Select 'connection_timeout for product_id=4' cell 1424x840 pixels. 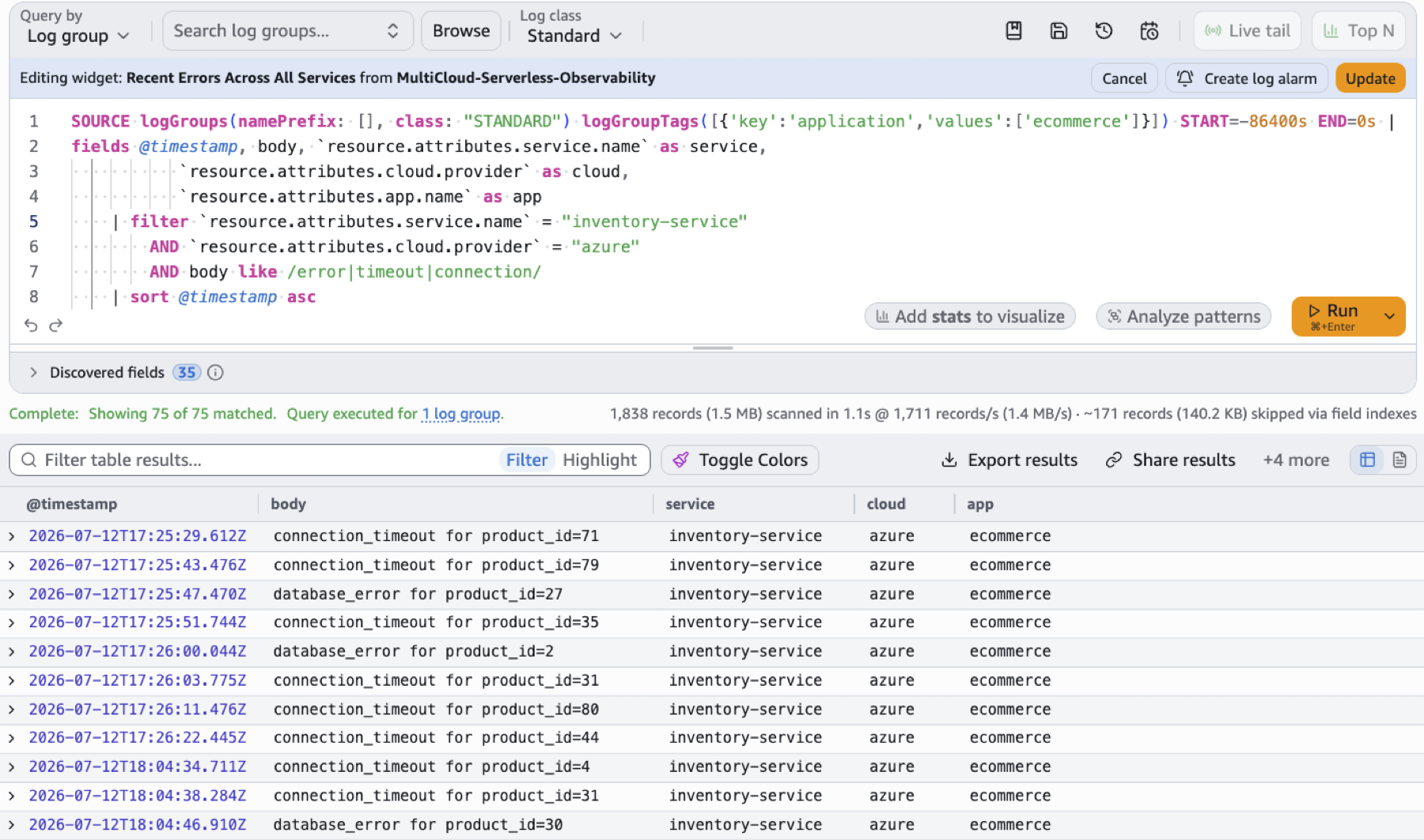coord(431,766)
